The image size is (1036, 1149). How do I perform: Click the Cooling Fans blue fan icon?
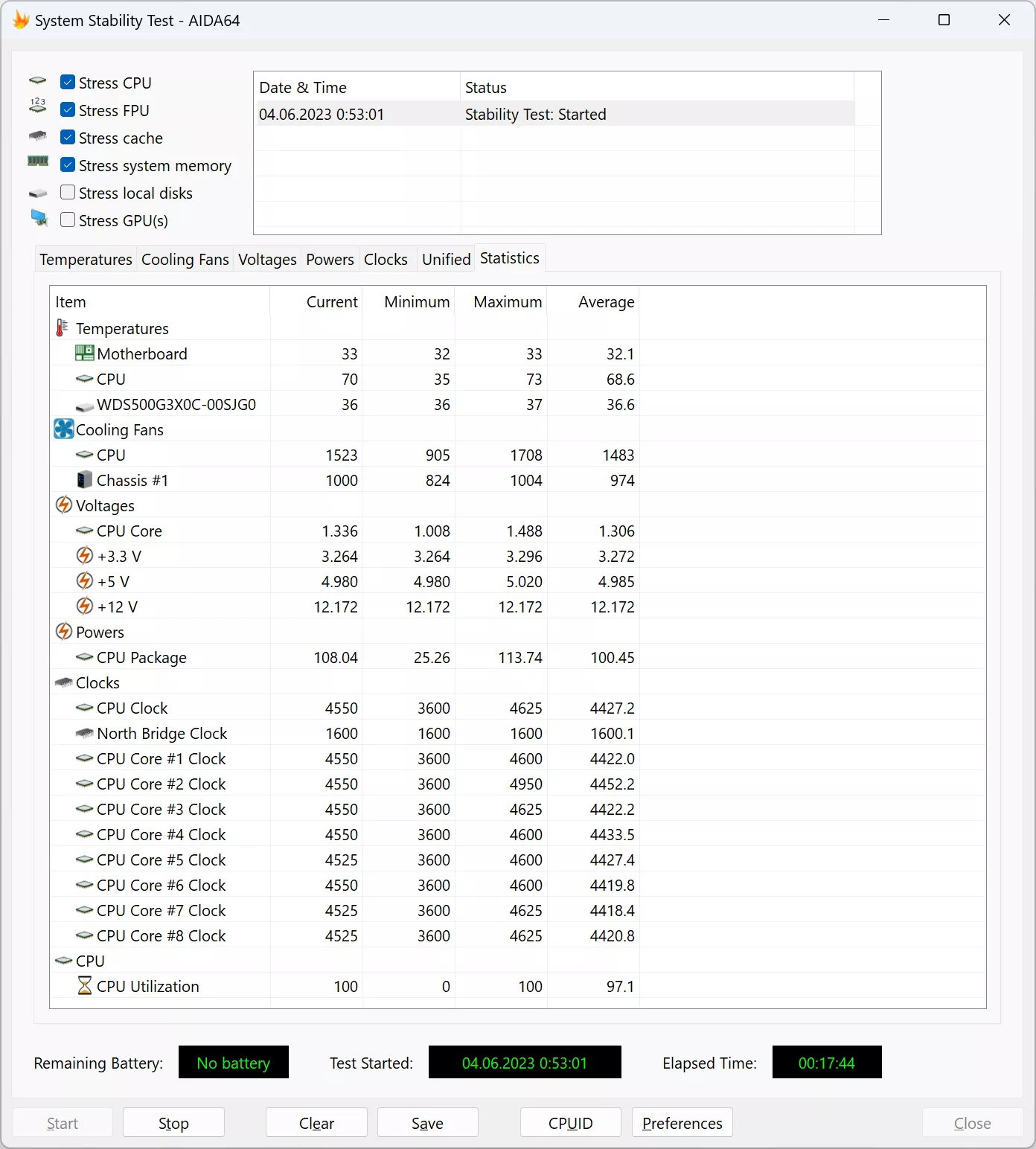tap(64, 429)
